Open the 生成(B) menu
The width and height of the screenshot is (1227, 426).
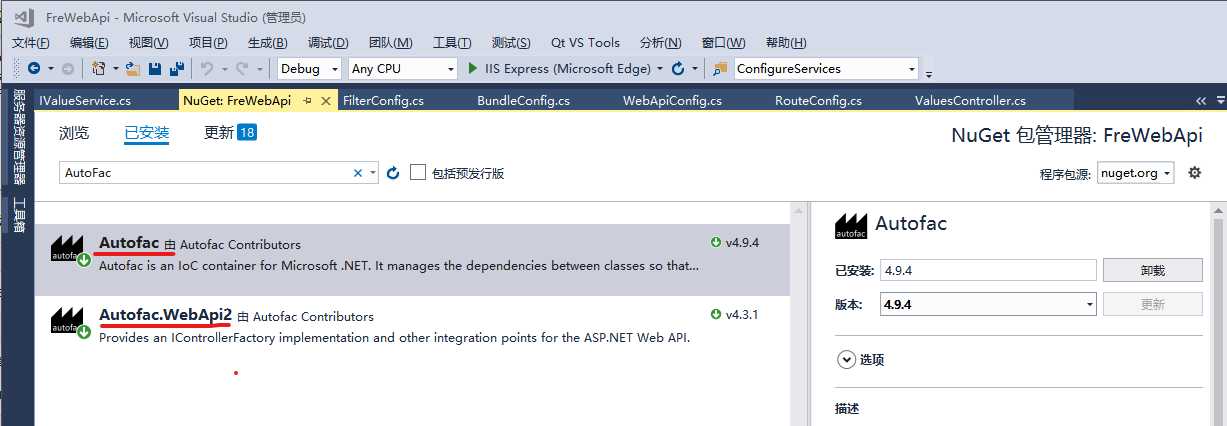point(267,42)
